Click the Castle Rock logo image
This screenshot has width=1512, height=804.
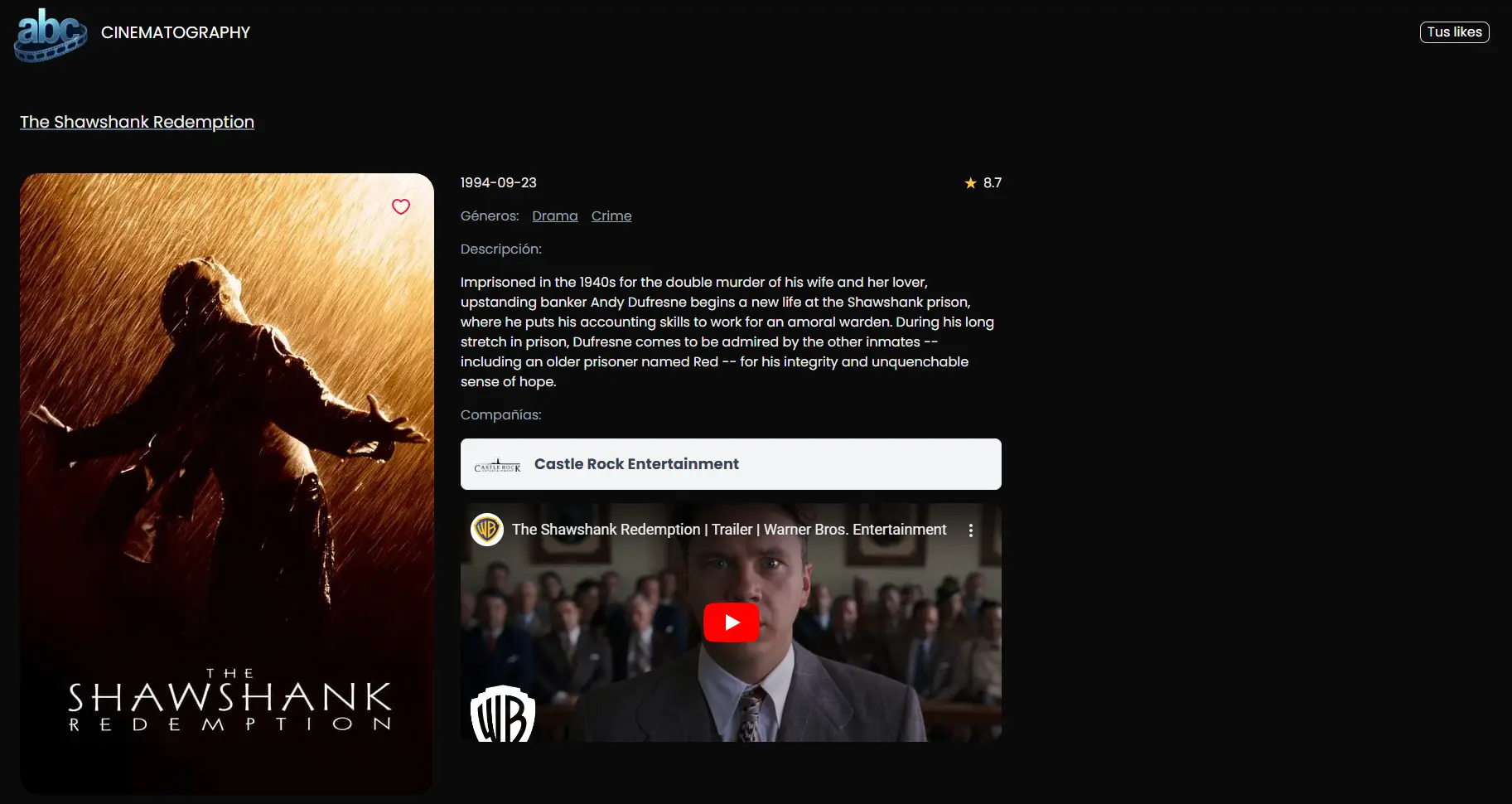(497, 466)
